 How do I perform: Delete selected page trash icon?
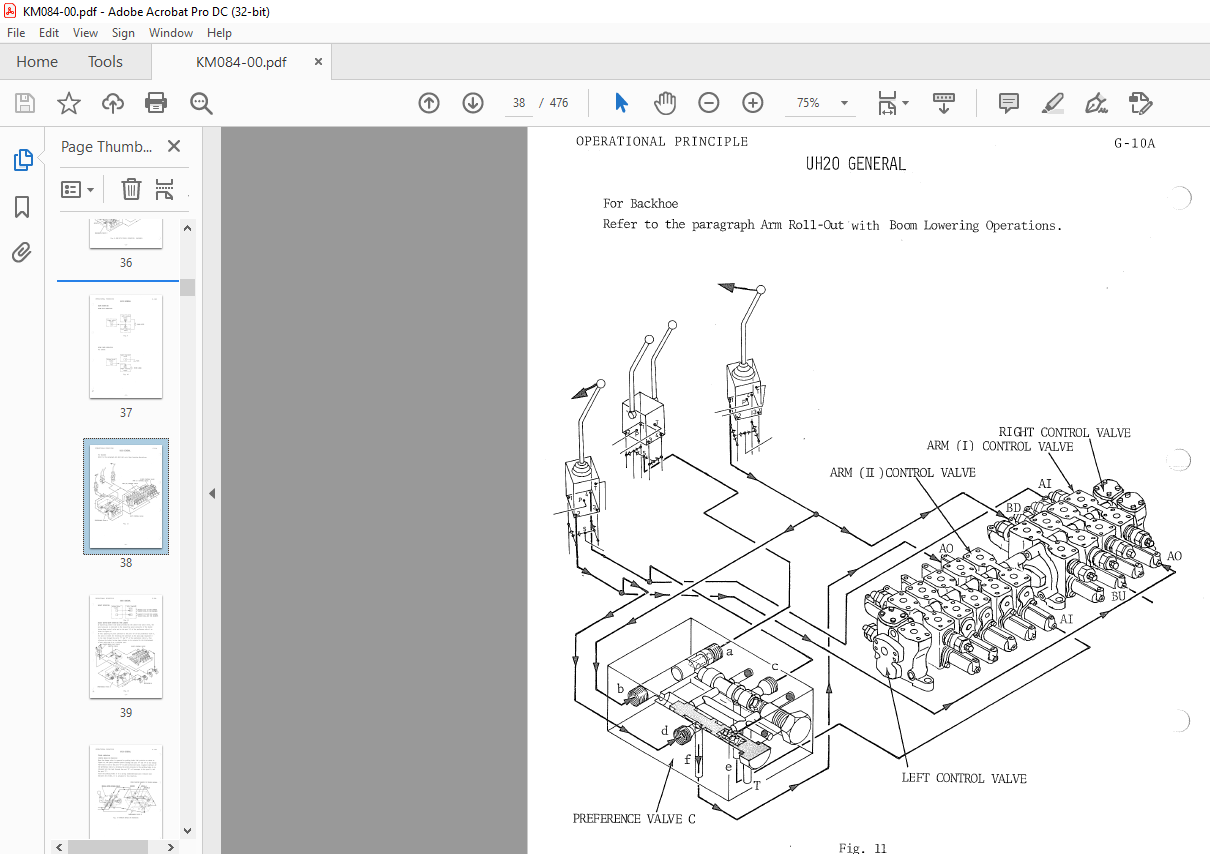tap(132, 189)
